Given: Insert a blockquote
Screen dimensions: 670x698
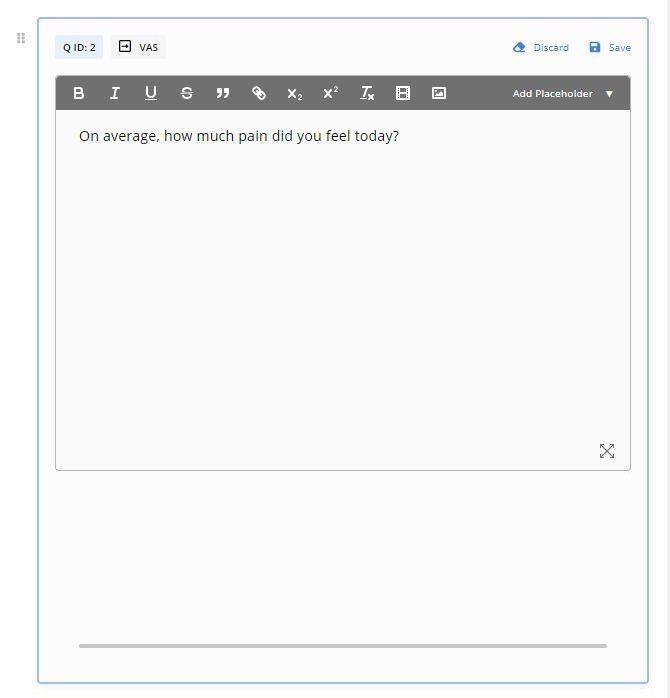Looking at the screenshot, I should 223,93.
